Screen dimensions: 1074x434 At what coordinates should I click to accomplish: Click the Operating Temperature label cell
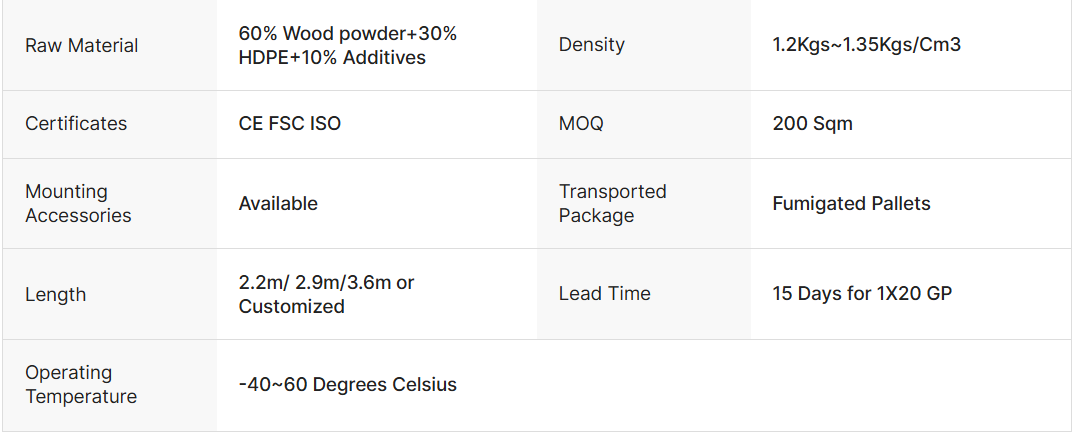click(x=81, y=385)
